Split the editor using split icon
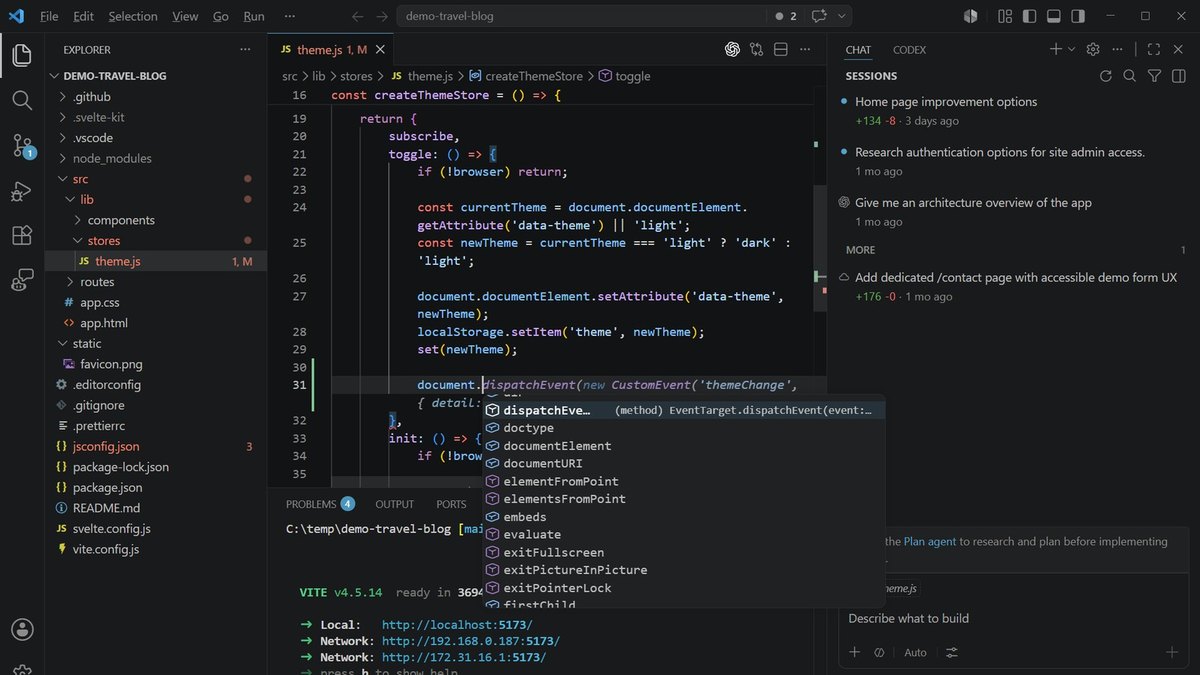Viewport: 1200px width, 675px height. coord(781,49)
